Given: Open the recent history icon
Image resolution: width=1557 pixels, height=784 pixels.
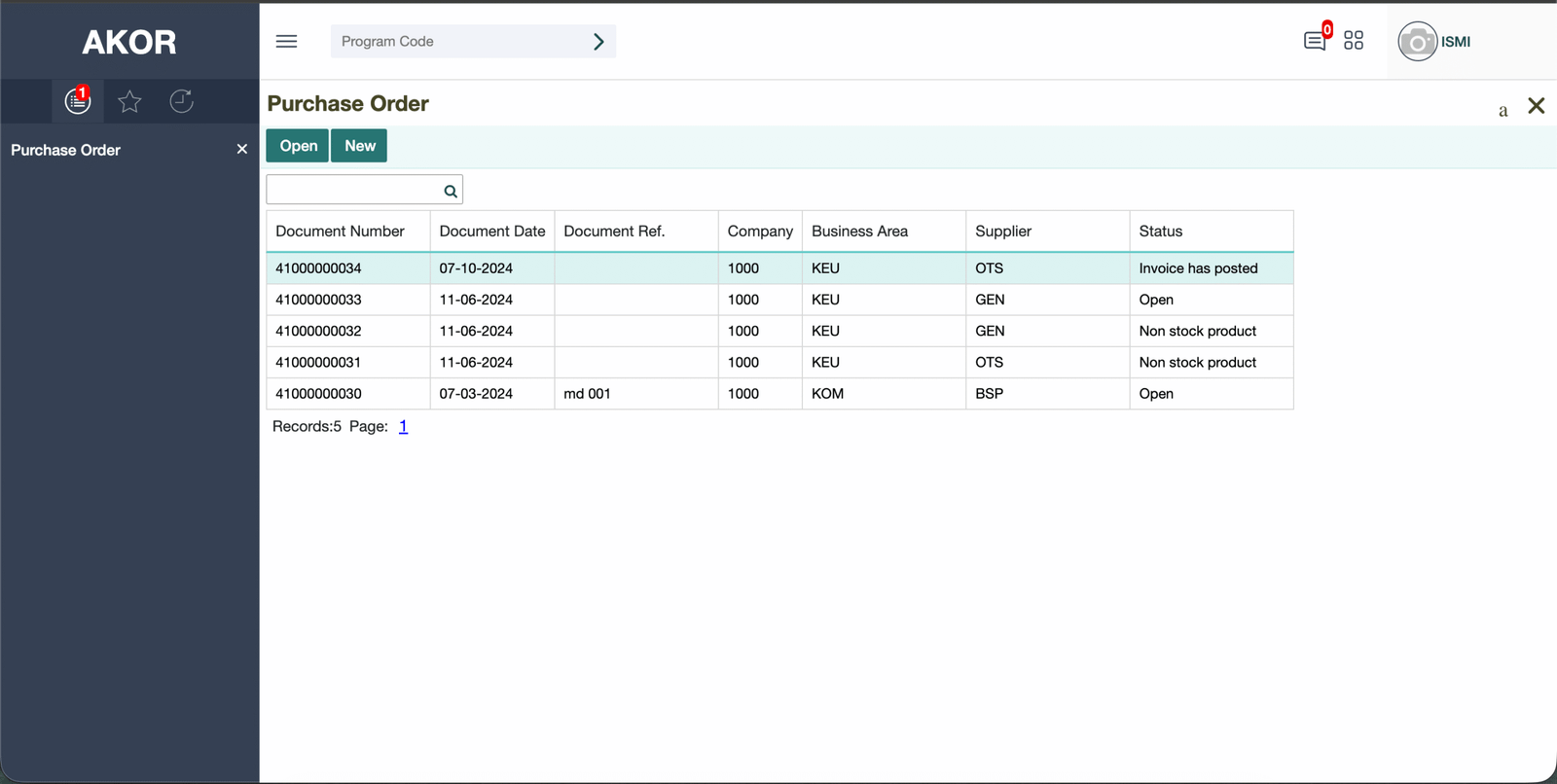Looking at the screenshot, I should (181, 101).
